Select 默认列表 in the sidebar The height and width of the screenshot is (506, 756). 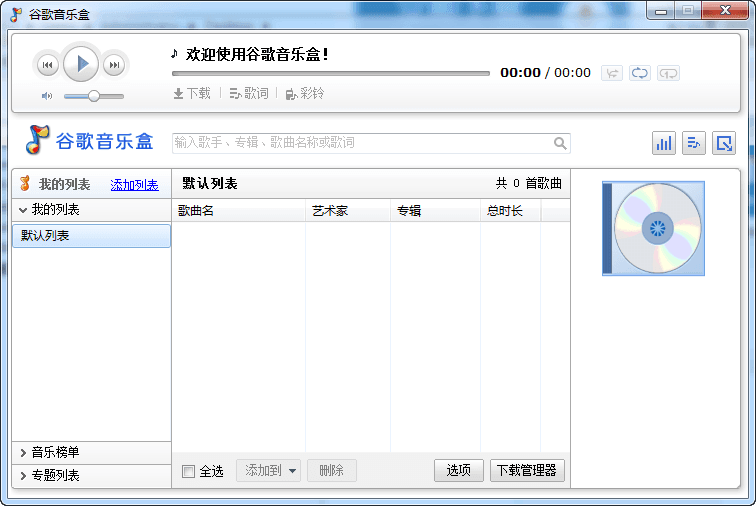coord(91,236)
